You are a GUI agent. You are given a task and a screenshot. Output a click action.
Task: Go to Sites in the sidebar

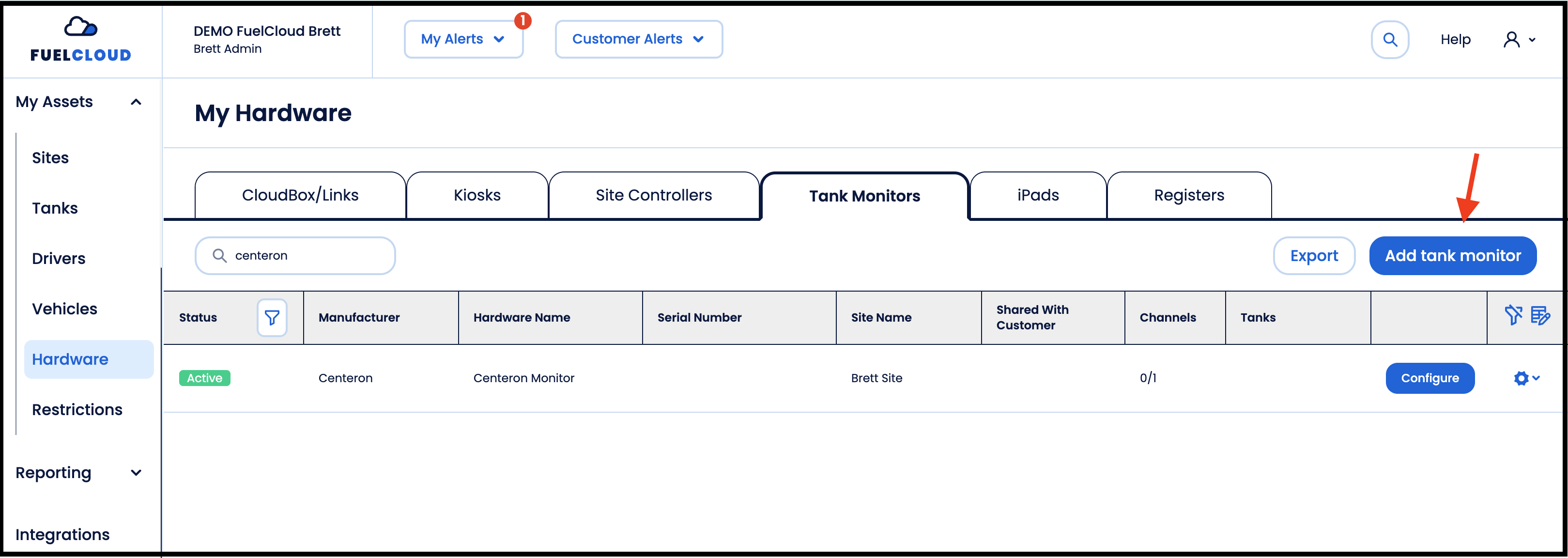point(50,158)
